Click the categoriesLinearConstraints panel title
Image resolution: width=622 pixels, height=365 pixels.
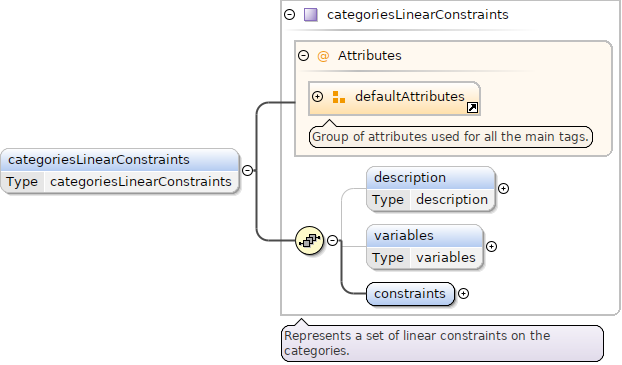[418, 15]
